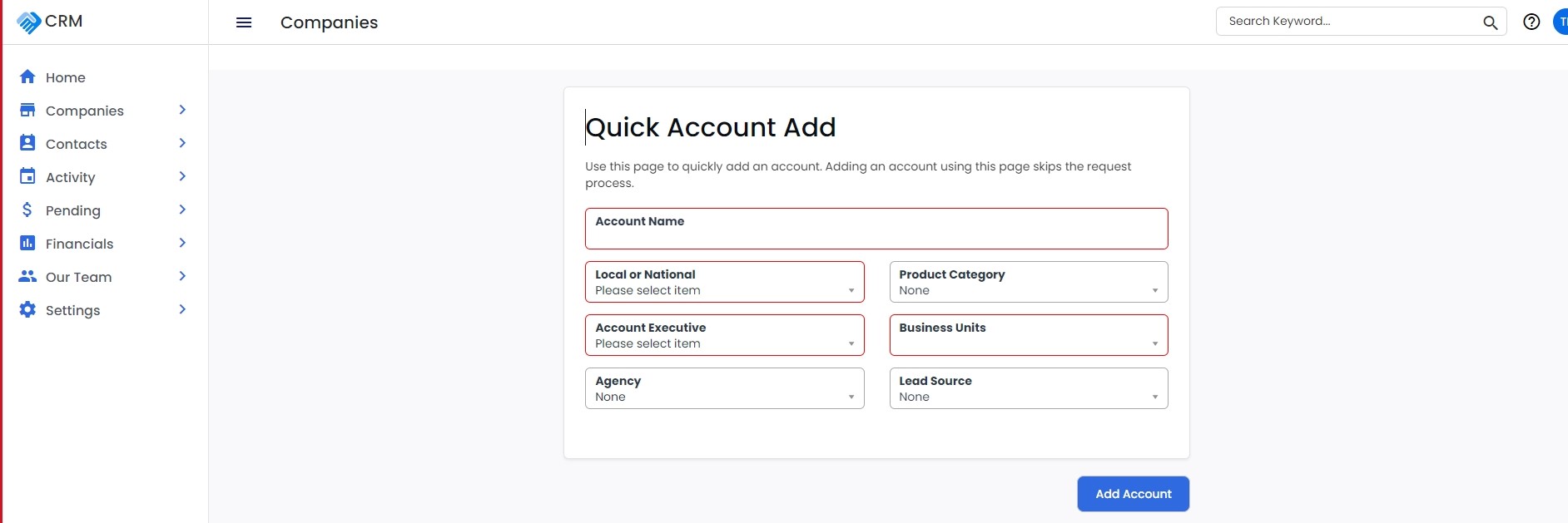
Task: Click the Settings gear icon
Action: click(x=27, y=309)
